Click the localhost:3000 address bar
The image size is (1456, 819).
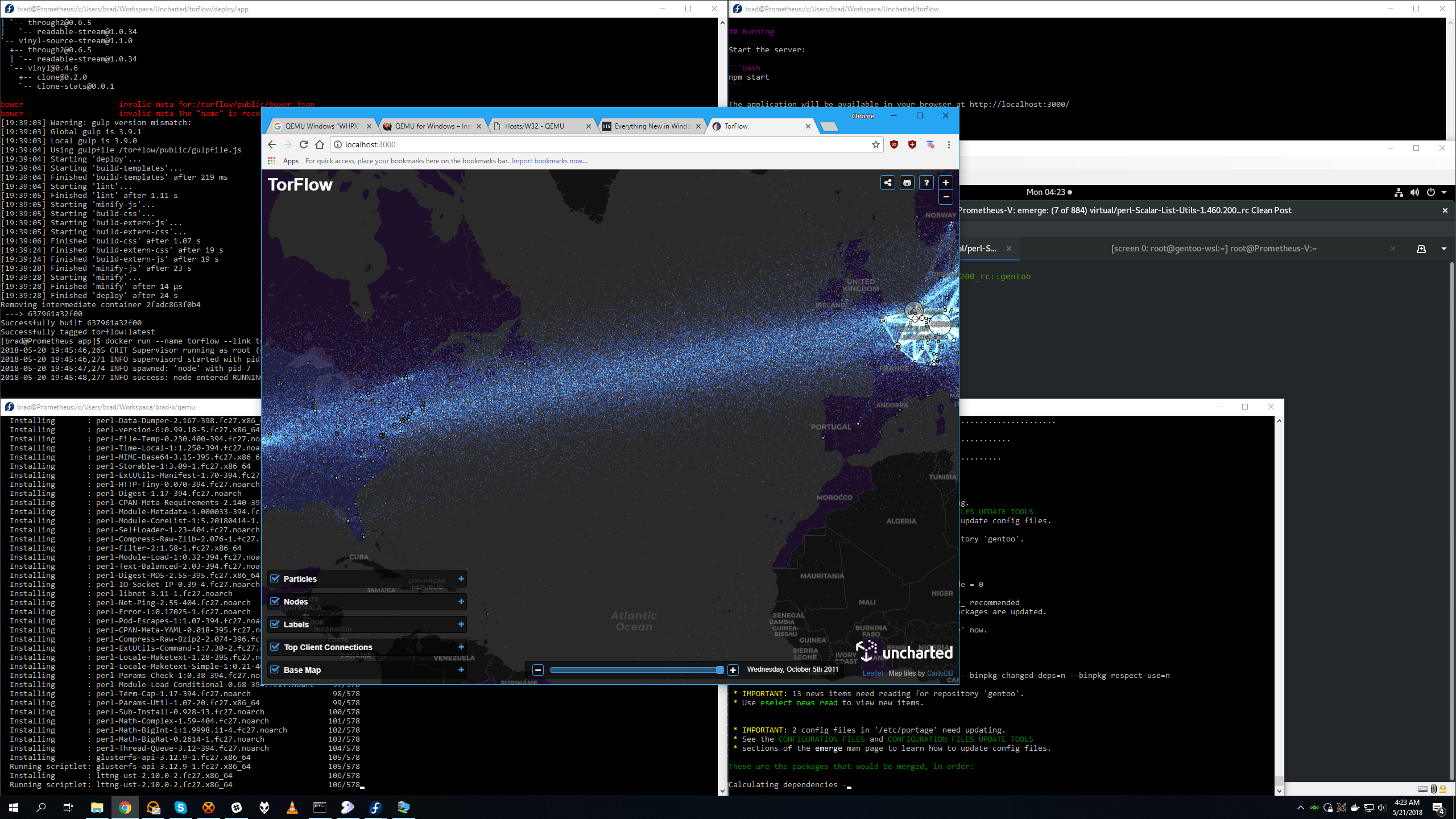tap(606, 144)
